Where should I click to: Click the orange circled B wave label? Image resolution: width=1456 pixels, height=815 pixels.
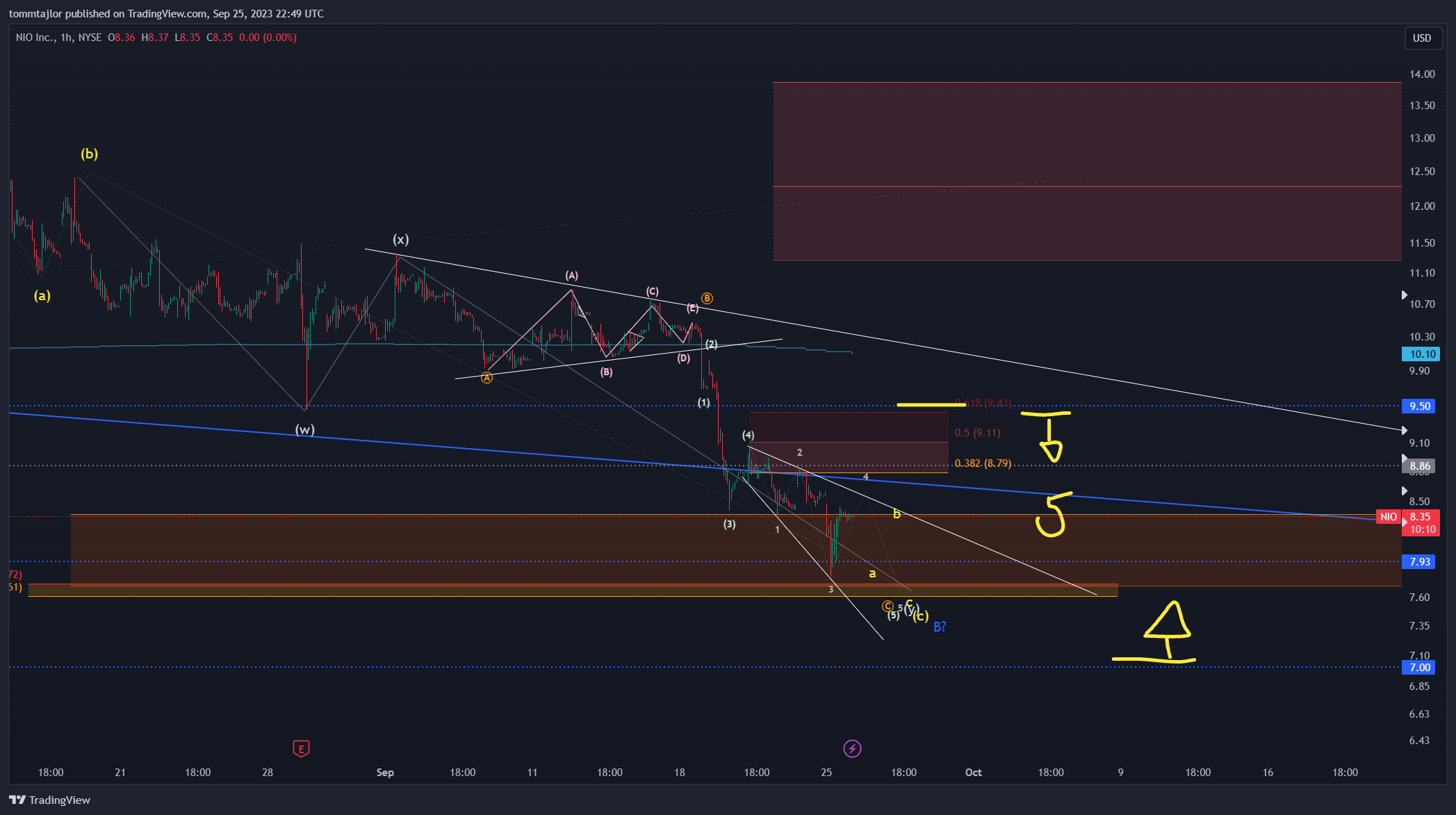[x=707, y=298]
